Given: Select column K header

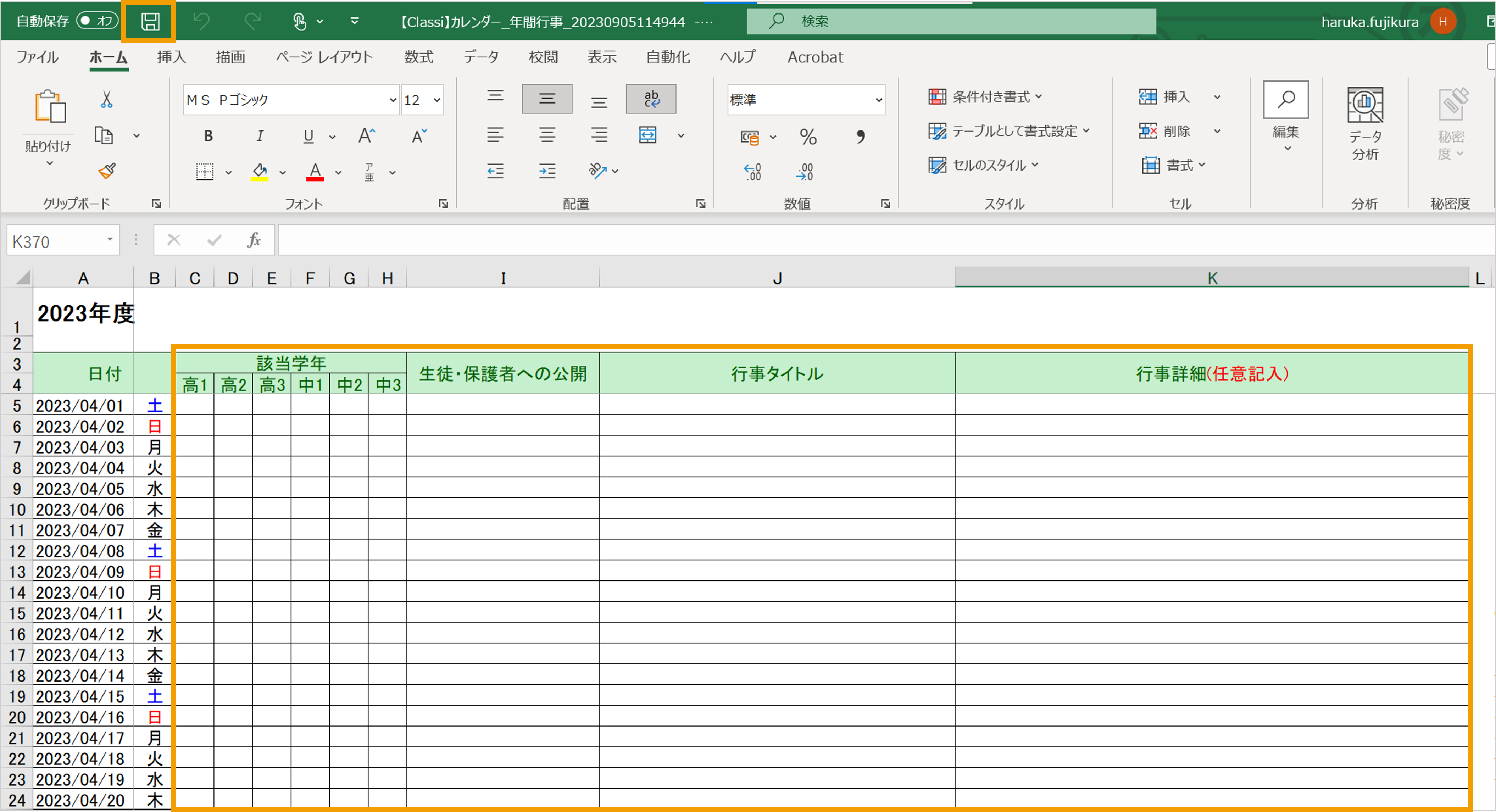Looking at the screenshot, I should pos(1212,278).
